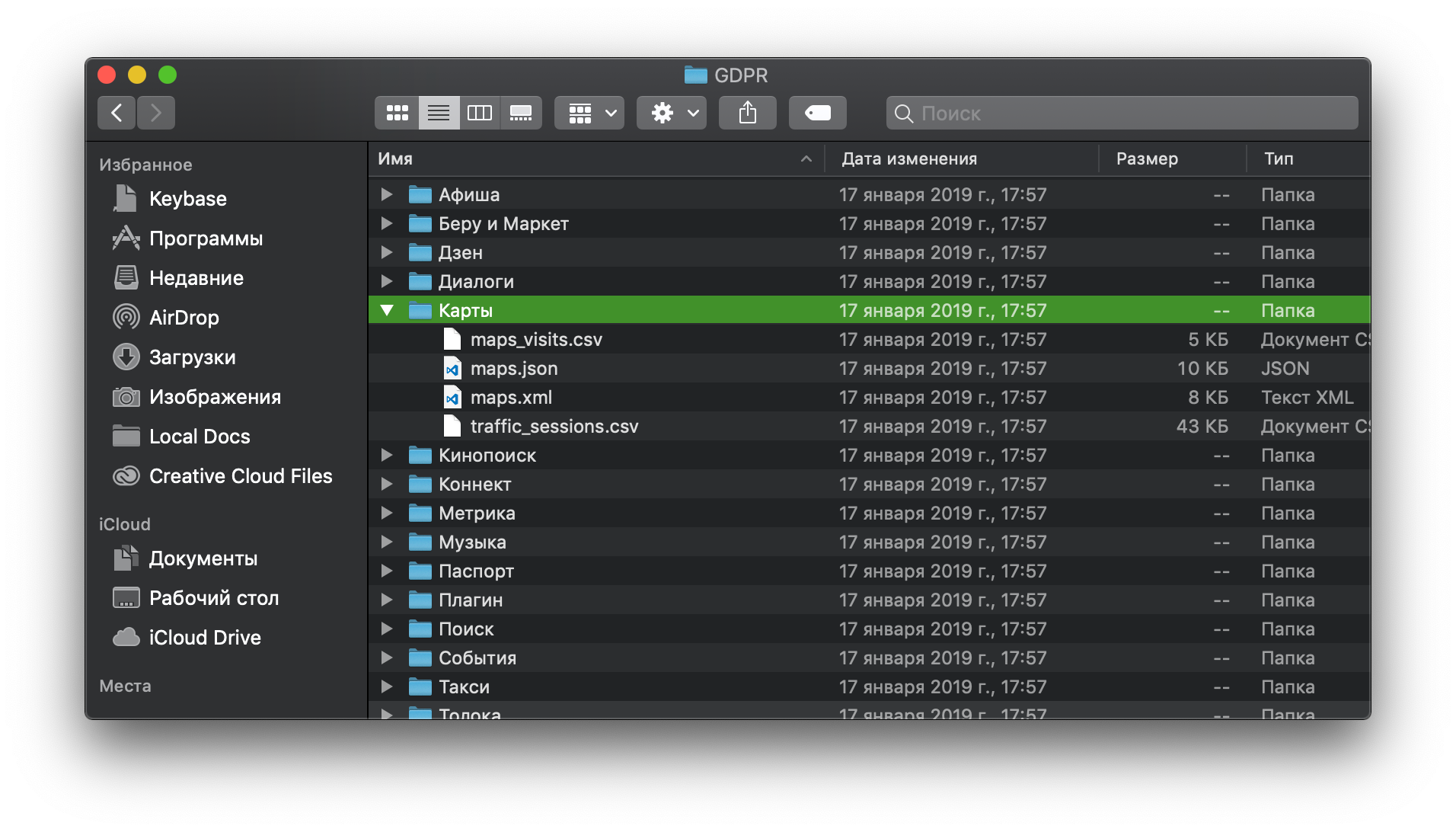Click the Share button icon
The width and height of the screenshot is (1456, 832).
coord(748,114)
